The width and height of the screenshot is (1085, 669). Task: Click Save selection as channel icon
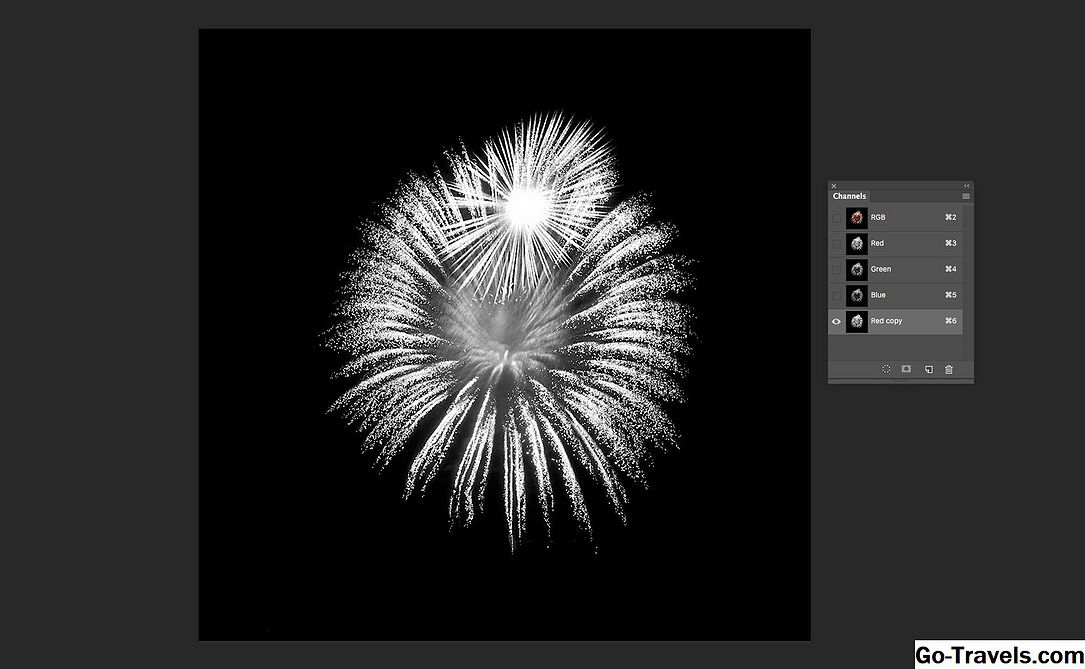point(906,369)
